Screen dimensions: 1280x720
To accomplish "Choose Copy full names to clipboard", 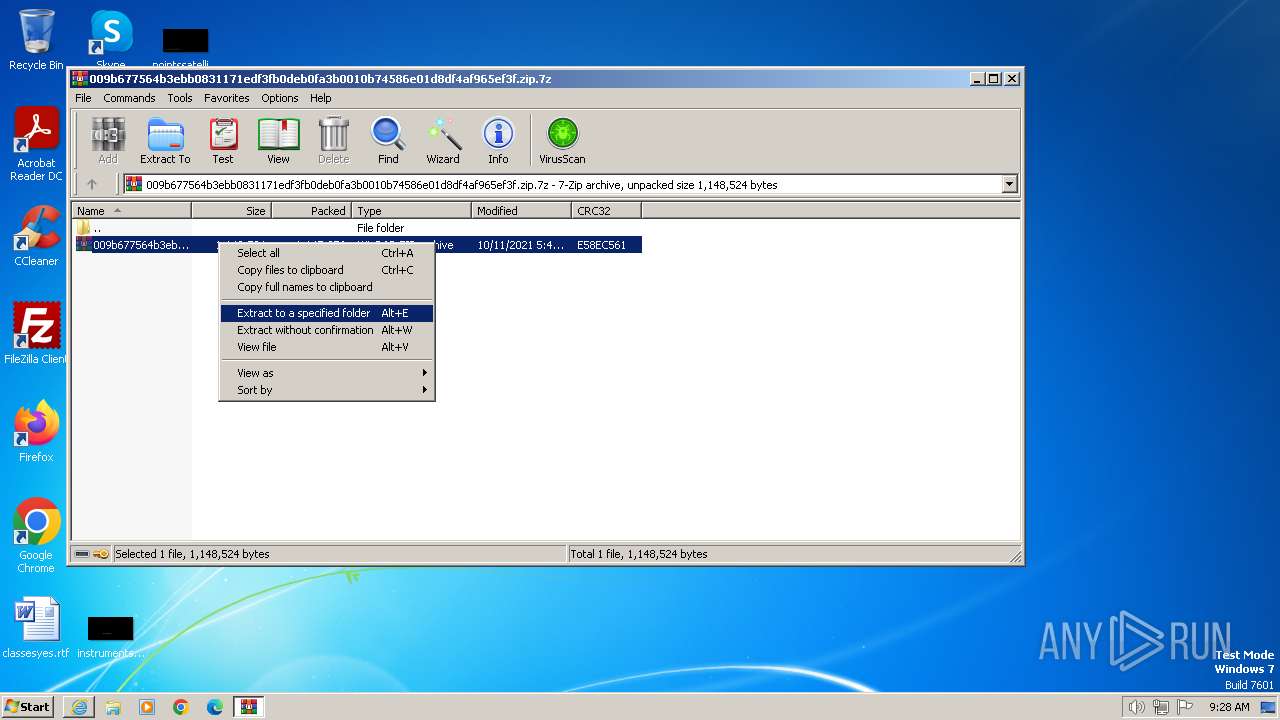I will pyautogui.click(x=327, y=287).
